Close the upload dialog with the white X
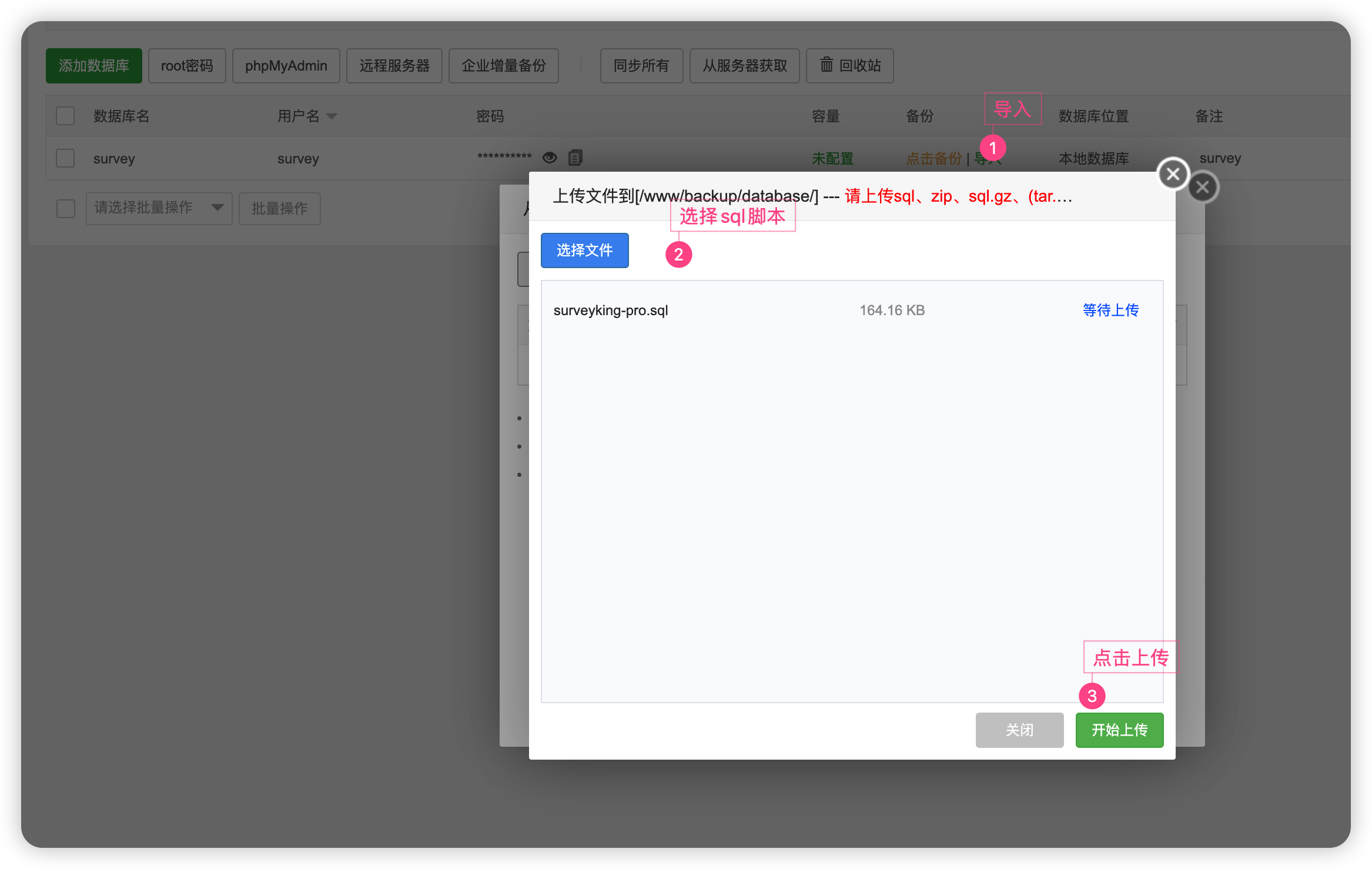The image size is (1372, 869). [1173, 174]
